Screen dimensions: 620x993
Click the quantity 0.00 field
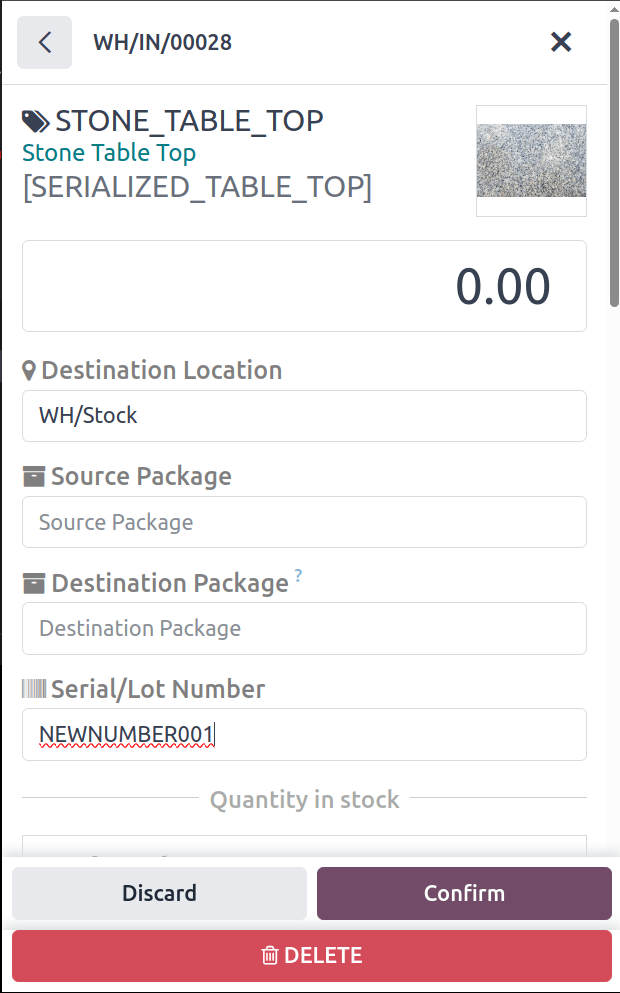click(304, 286)
